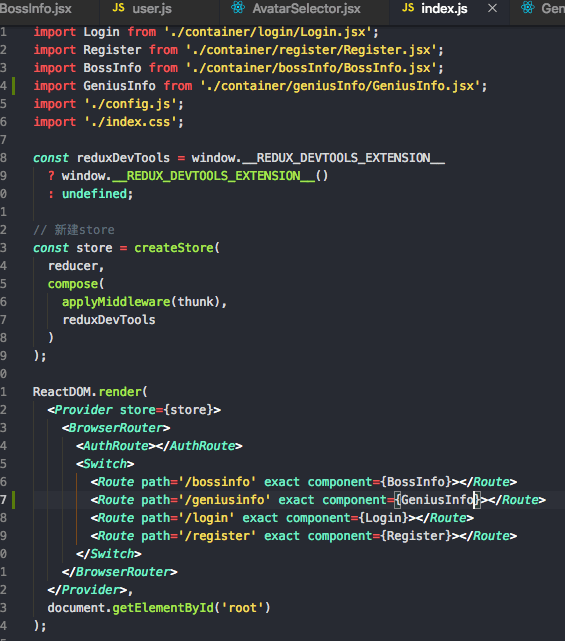
Task: Click reduxDevTools argument inside compose
Action: click(x=109, y=320)
